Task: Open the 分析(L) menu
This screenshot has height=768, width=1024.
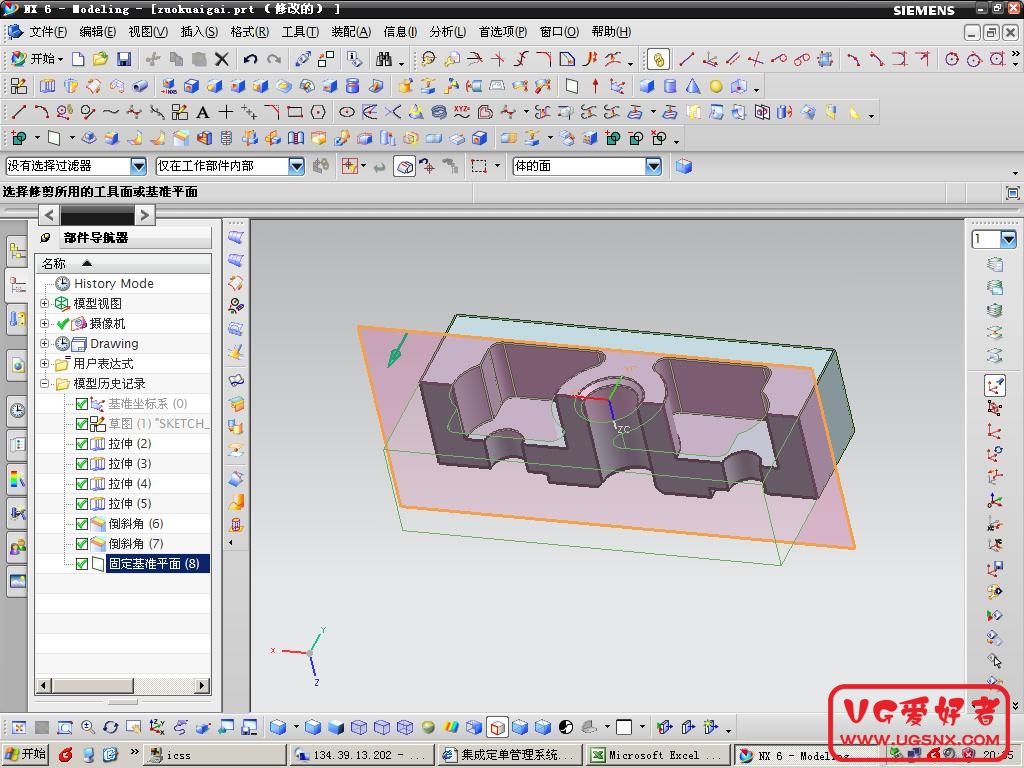Action: pos(448,32)
